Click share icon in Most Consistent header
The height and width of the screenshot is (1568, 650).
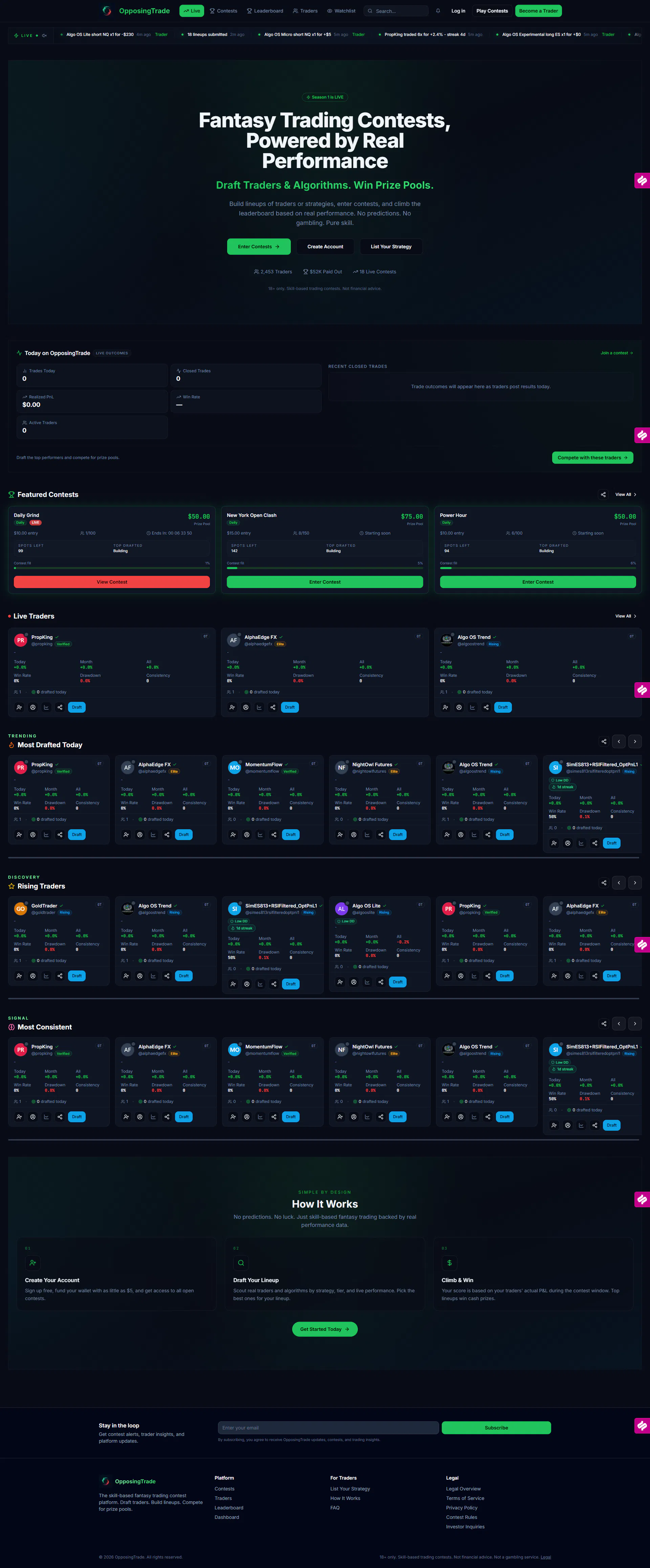point(604,1024)
